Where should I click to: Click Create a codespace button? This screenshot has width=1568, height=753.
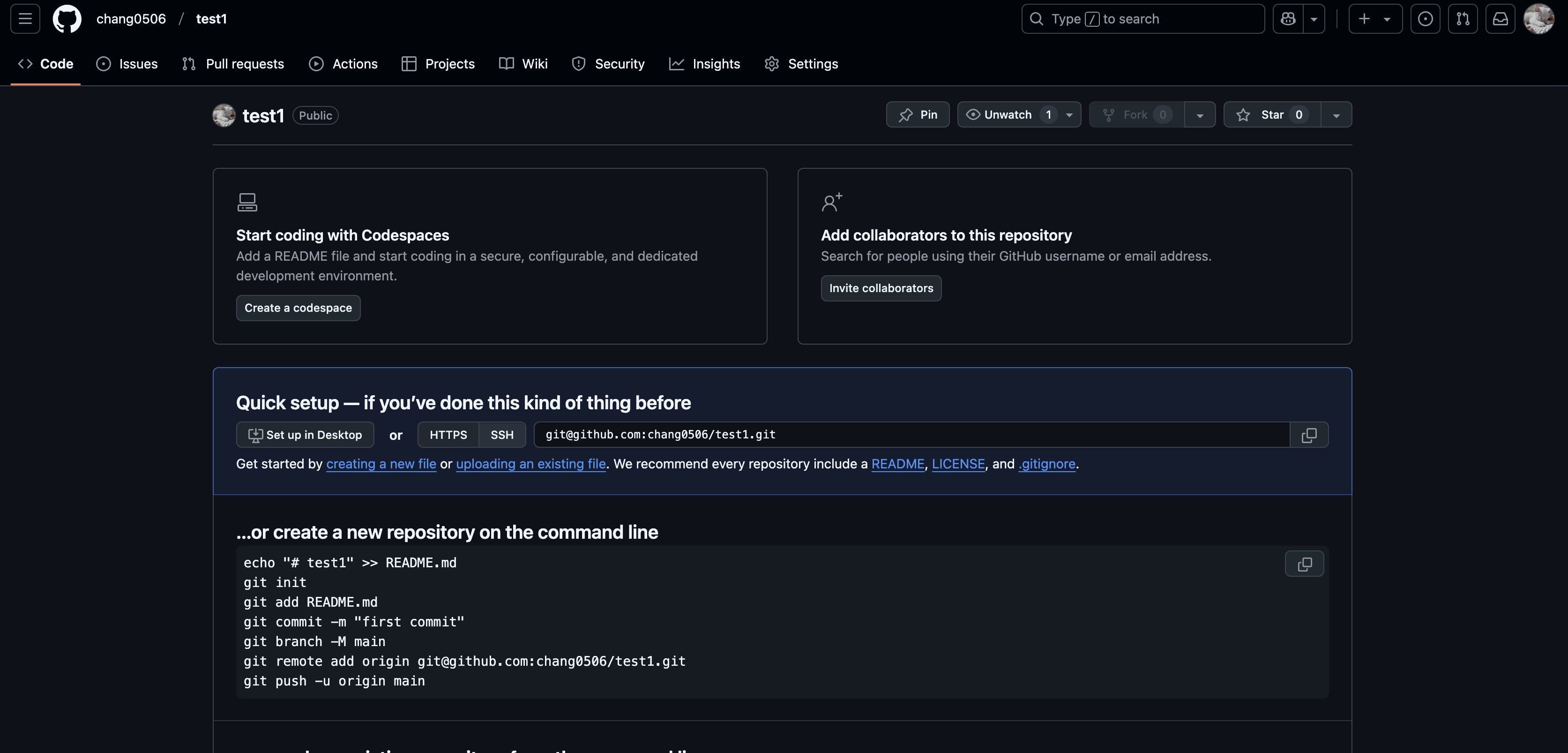298,308
